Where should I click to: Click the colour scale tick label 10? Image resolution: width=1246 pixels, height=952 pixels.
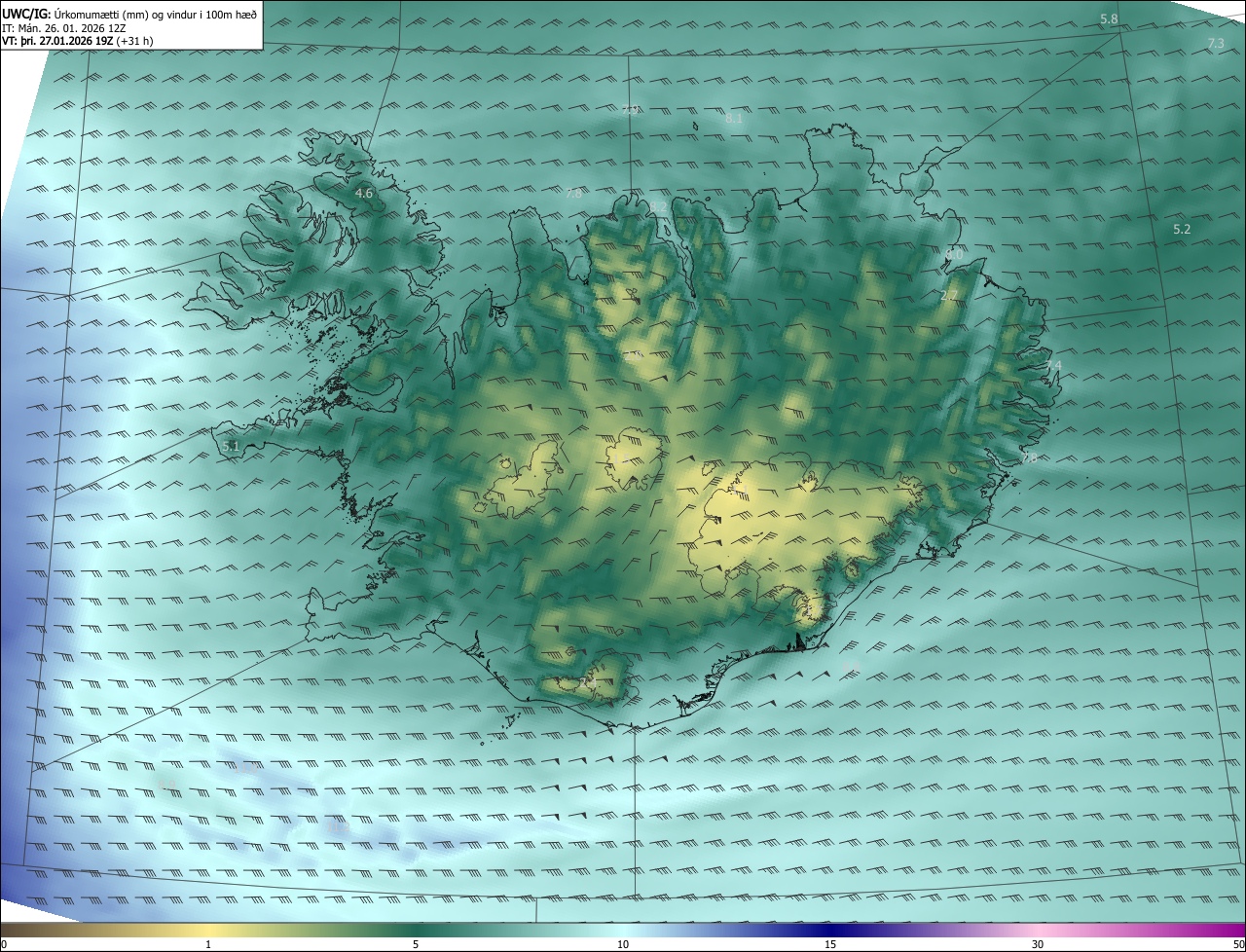click(x=623, y=944)
